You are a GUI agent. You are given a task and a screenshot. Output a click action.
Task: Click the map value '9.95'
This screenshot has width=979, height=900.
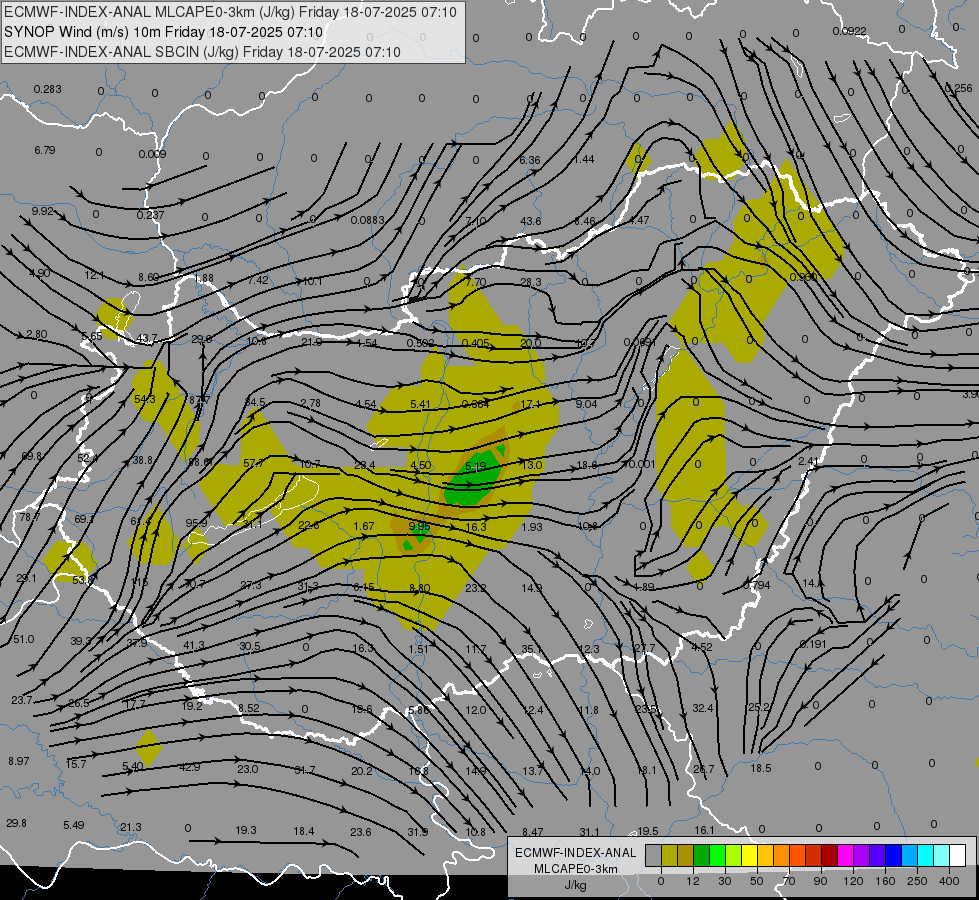420,526
